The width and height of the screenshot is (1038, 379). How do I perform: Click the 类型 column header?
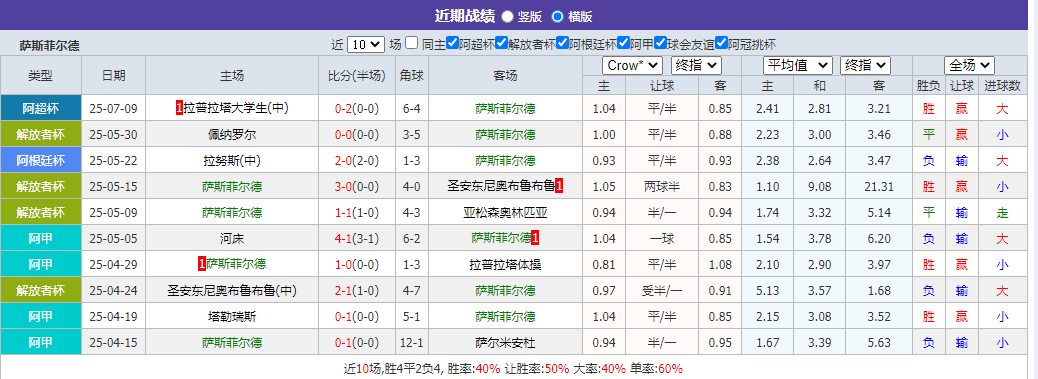pos(41,75)
